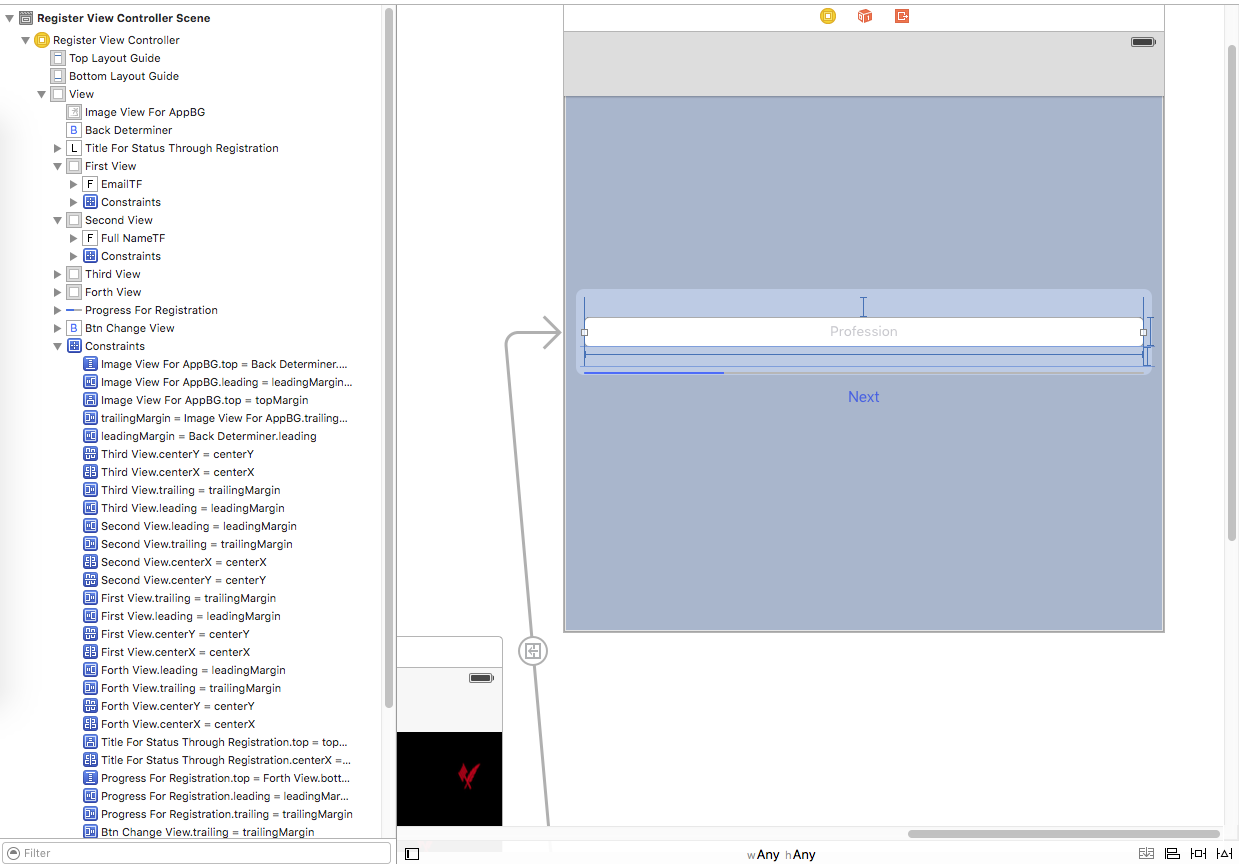Click the View Controller icon in scene dock
Image resolution: width=1239 pixels, height=864 pixels.
tap(828, 16)
